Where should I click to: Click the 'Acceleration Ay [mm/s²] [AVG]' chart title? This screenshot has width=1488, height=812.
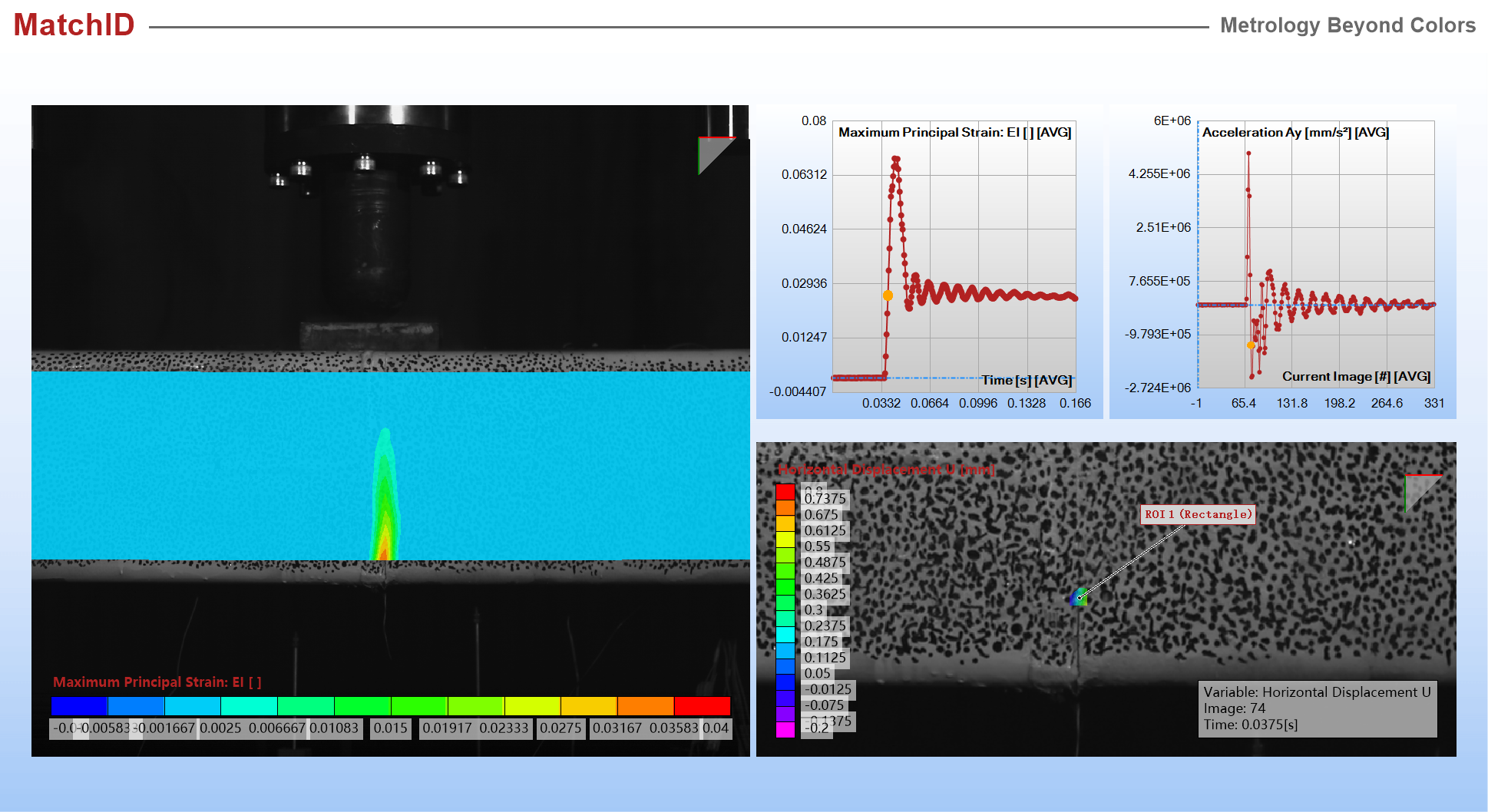point(1295,132)
